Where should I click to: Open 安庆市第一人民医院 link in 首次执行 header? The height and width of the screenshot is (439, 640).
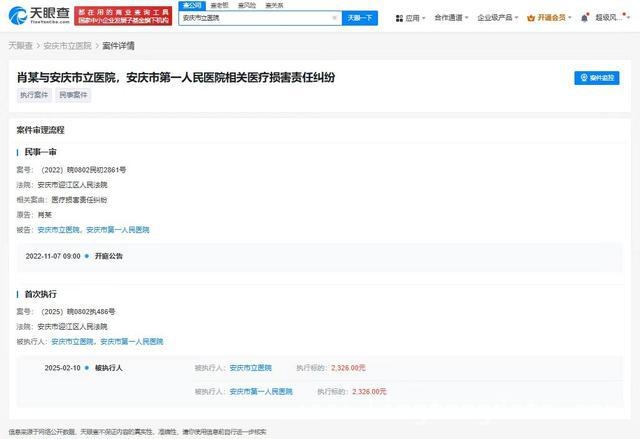point(132,342)
